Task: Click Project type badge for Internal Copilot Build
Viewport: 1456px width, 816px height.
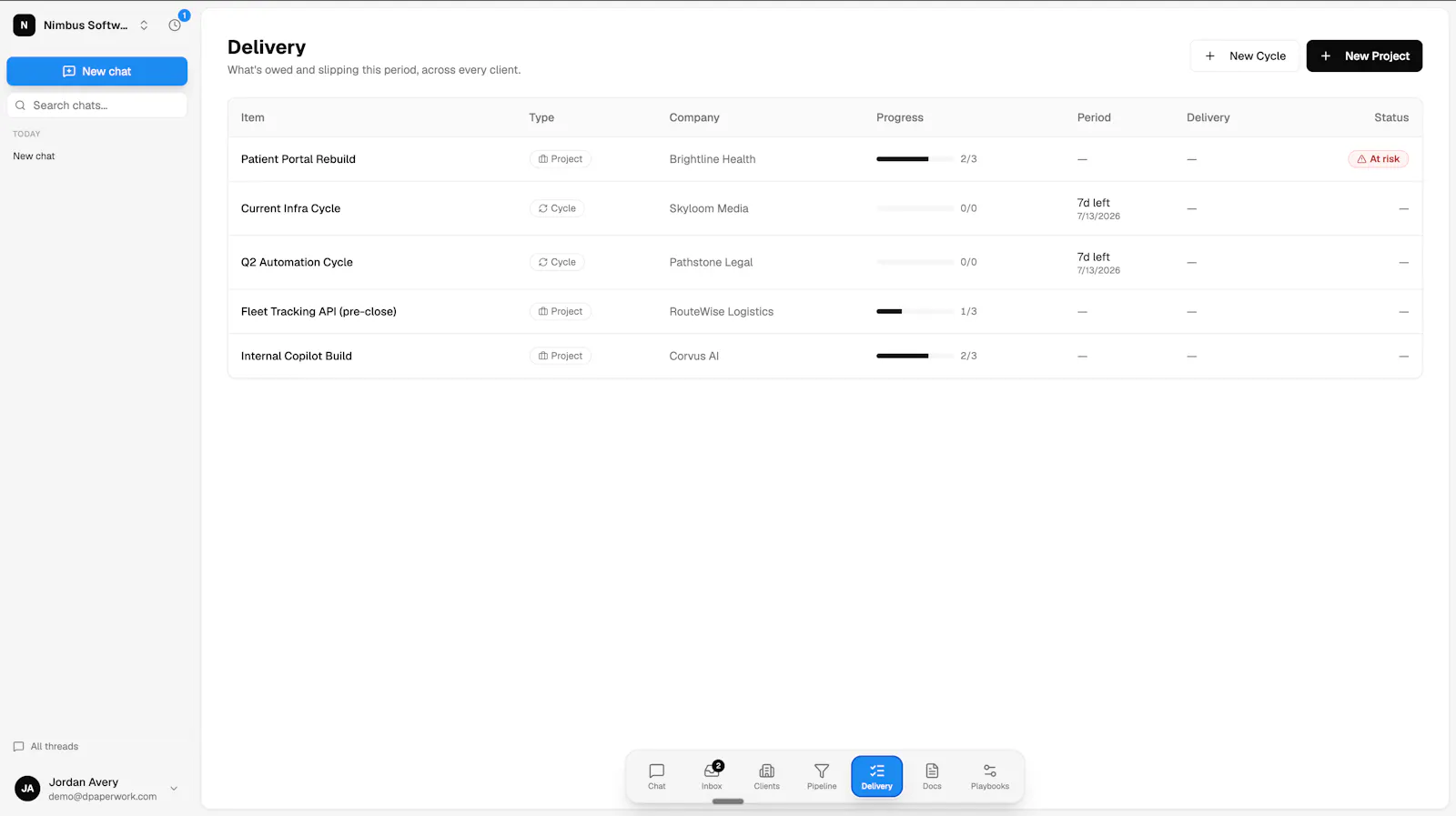Action: [x=561, y=356]
